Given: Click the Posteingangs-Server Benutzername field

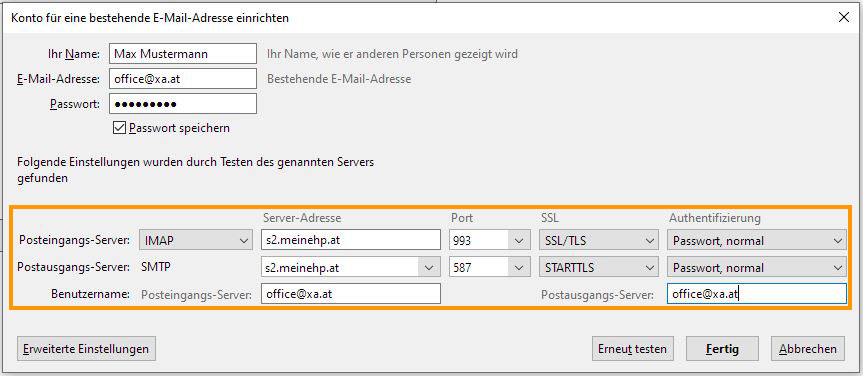Looking at the screenshot, I should (x=351, y=294).
